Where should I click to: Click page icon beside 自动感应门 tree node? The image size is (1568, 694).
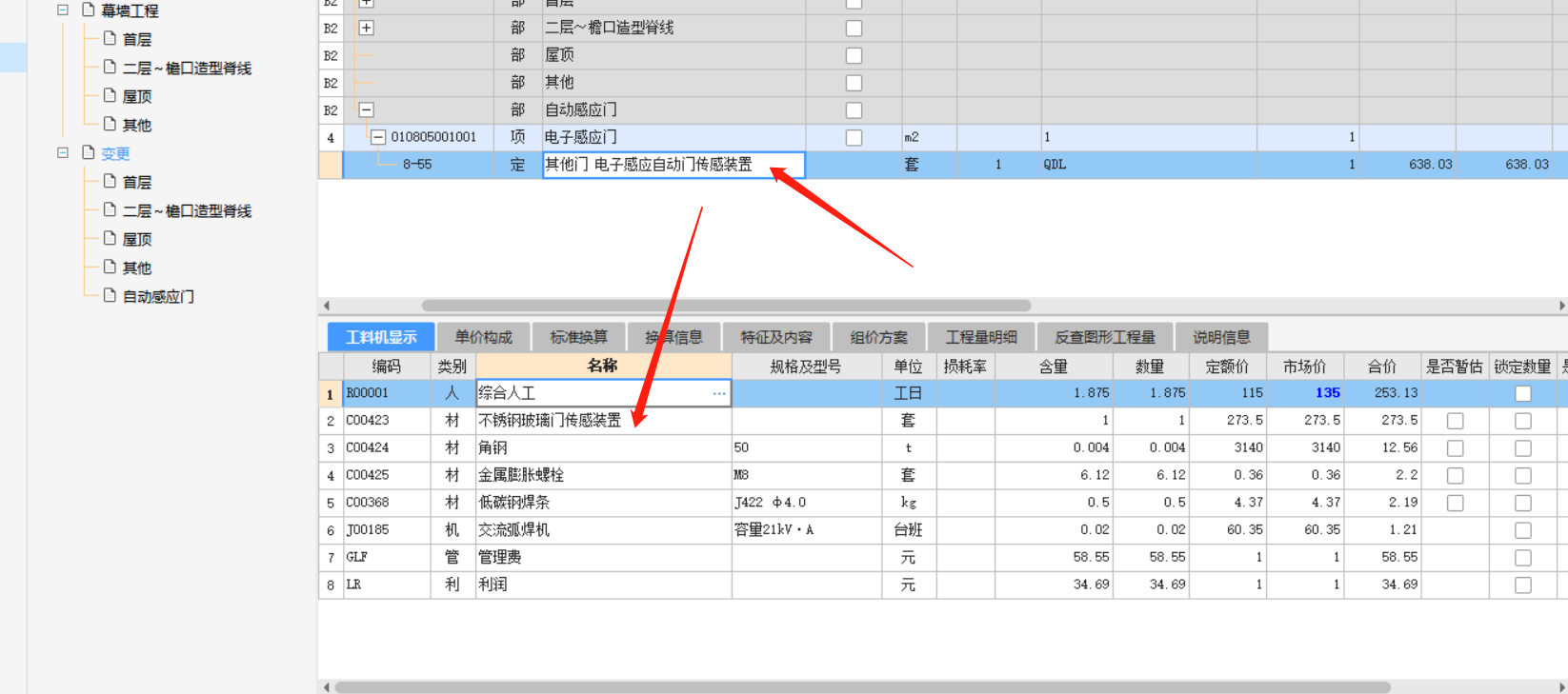point(110,295)
